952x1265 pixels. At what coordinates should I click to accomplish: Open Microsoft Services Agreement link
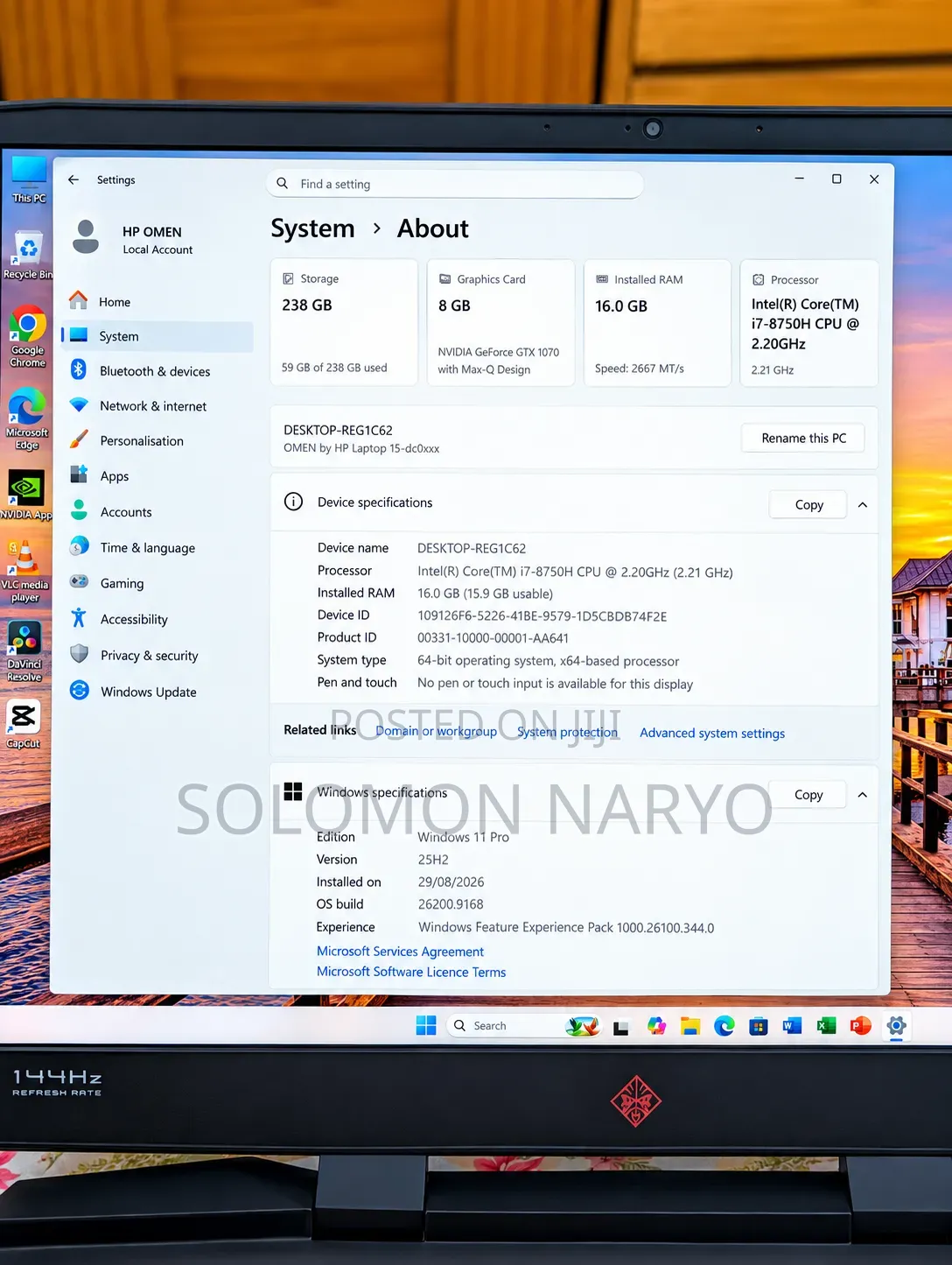pyautogui.click(x=400, y=952)
